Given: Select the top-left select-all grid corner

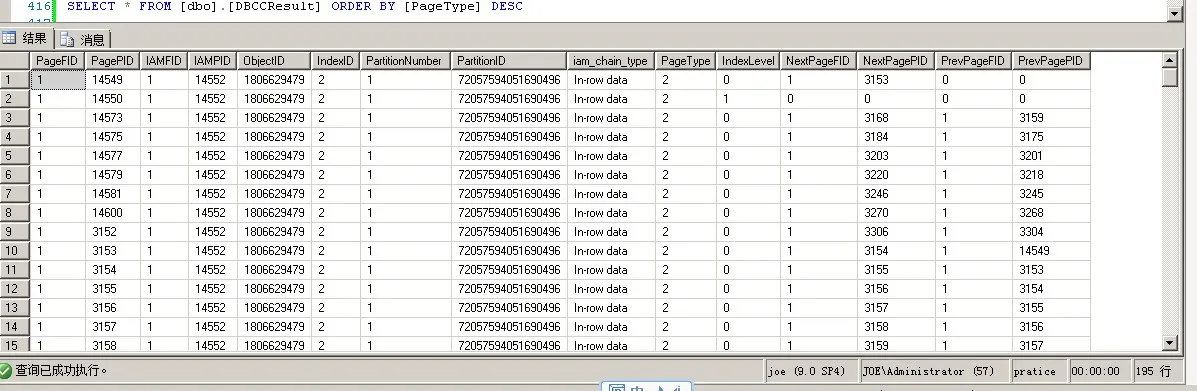Looking at the screenshot, I should pos(15,61).
